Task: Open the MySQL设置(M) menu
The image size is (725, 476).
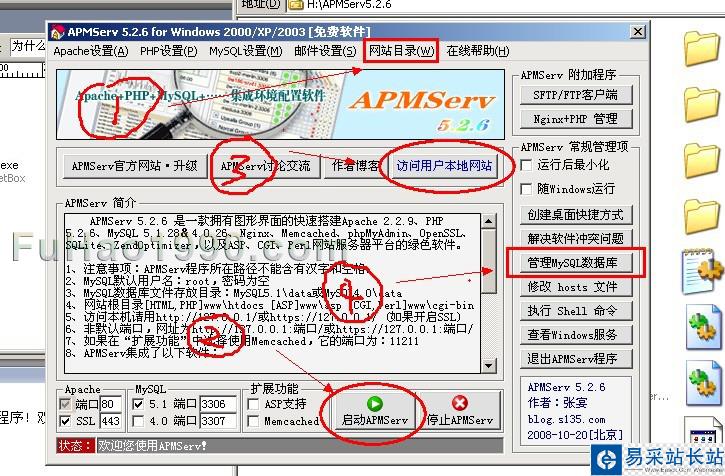Action: 246,51
